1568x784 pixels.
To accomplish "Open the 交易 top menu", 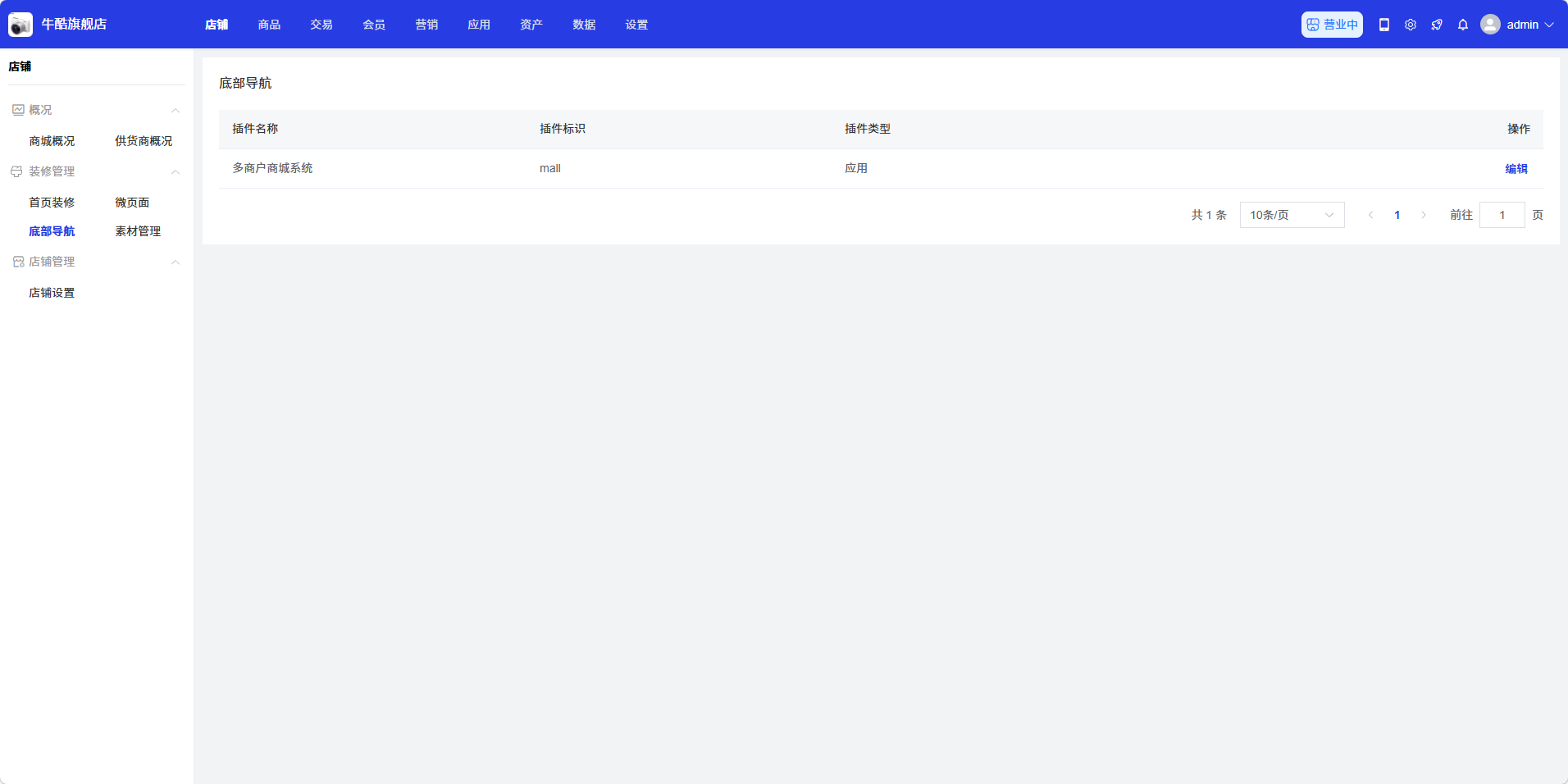I will 321,25.
